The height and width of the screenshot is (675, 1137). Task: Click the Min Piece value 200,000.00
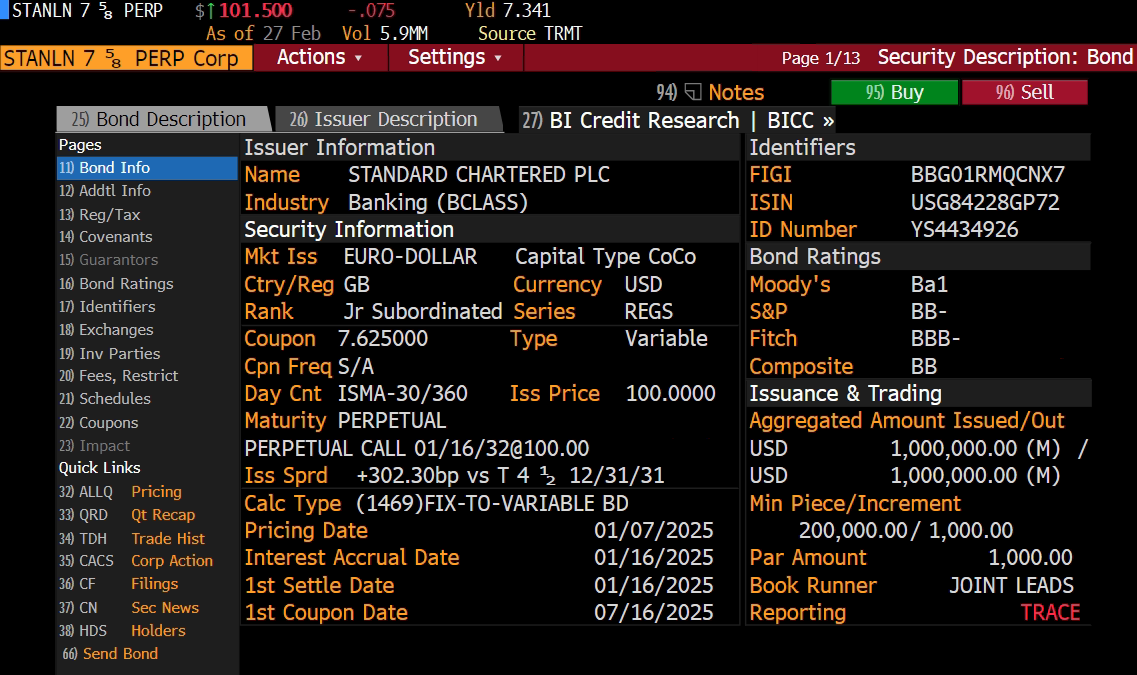point(855,531)
